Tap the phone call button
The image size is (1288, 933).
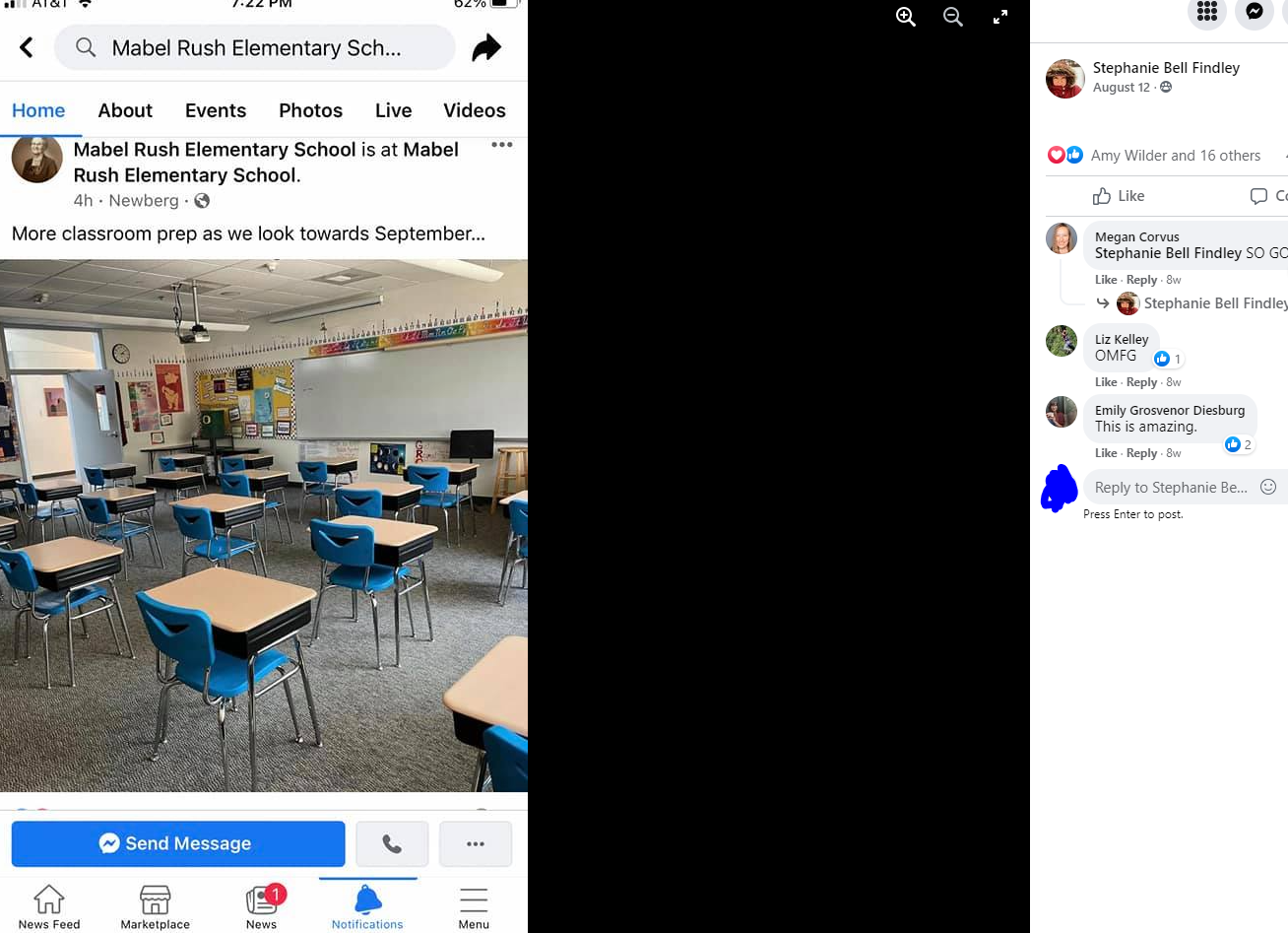pyautogui.click(x=392, y=844)
